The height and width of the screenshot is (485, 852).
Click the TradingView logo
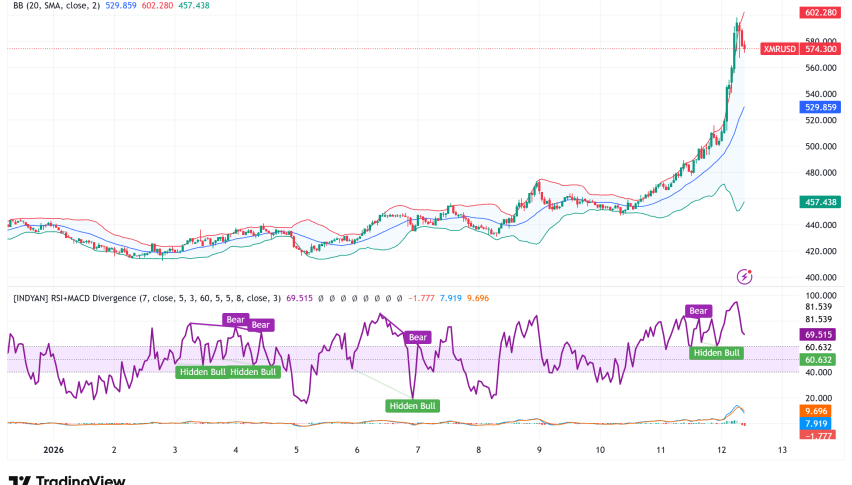[x=66, y=479]
